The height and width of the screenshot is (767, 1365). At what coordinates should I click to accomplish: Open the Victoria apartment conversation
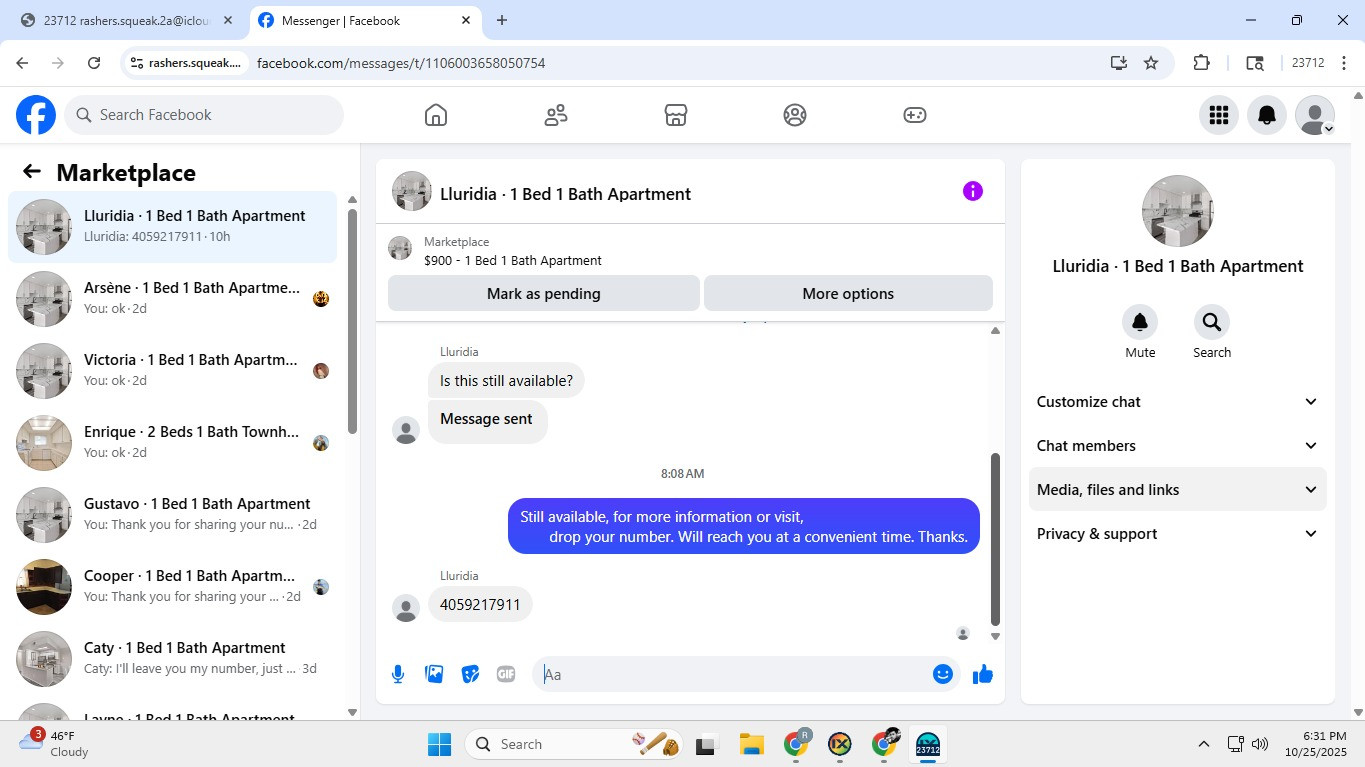tap(173, 371)
